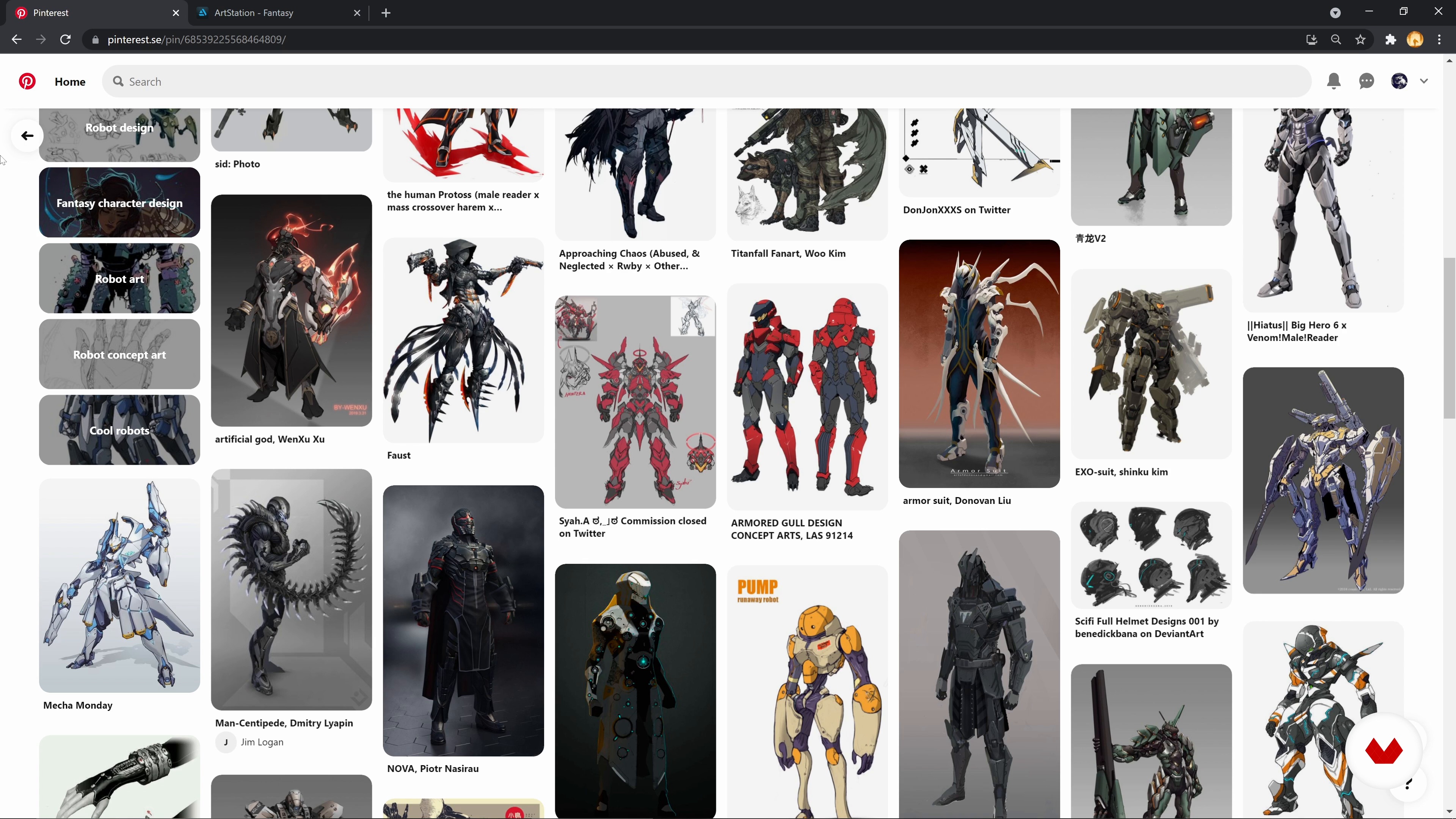Open the Mecha Monday pin image
1456x819 pixels.
pyautogui.click(x=119, y=585)
